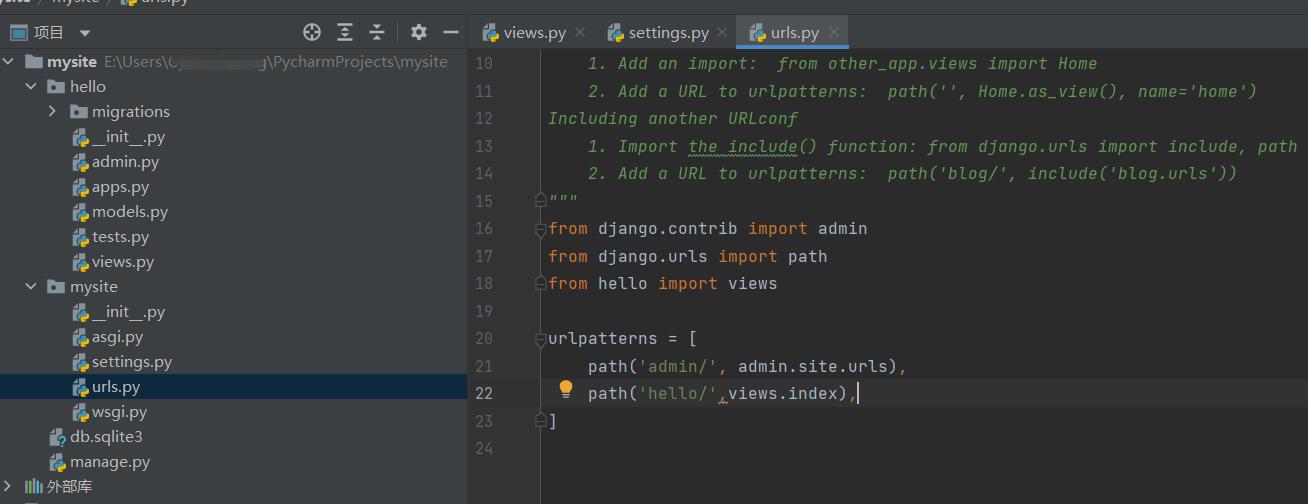This screenshot has height=504, width=1308.
Task: Click 'django.contrib' on line 16
Action: click(668, 229)
